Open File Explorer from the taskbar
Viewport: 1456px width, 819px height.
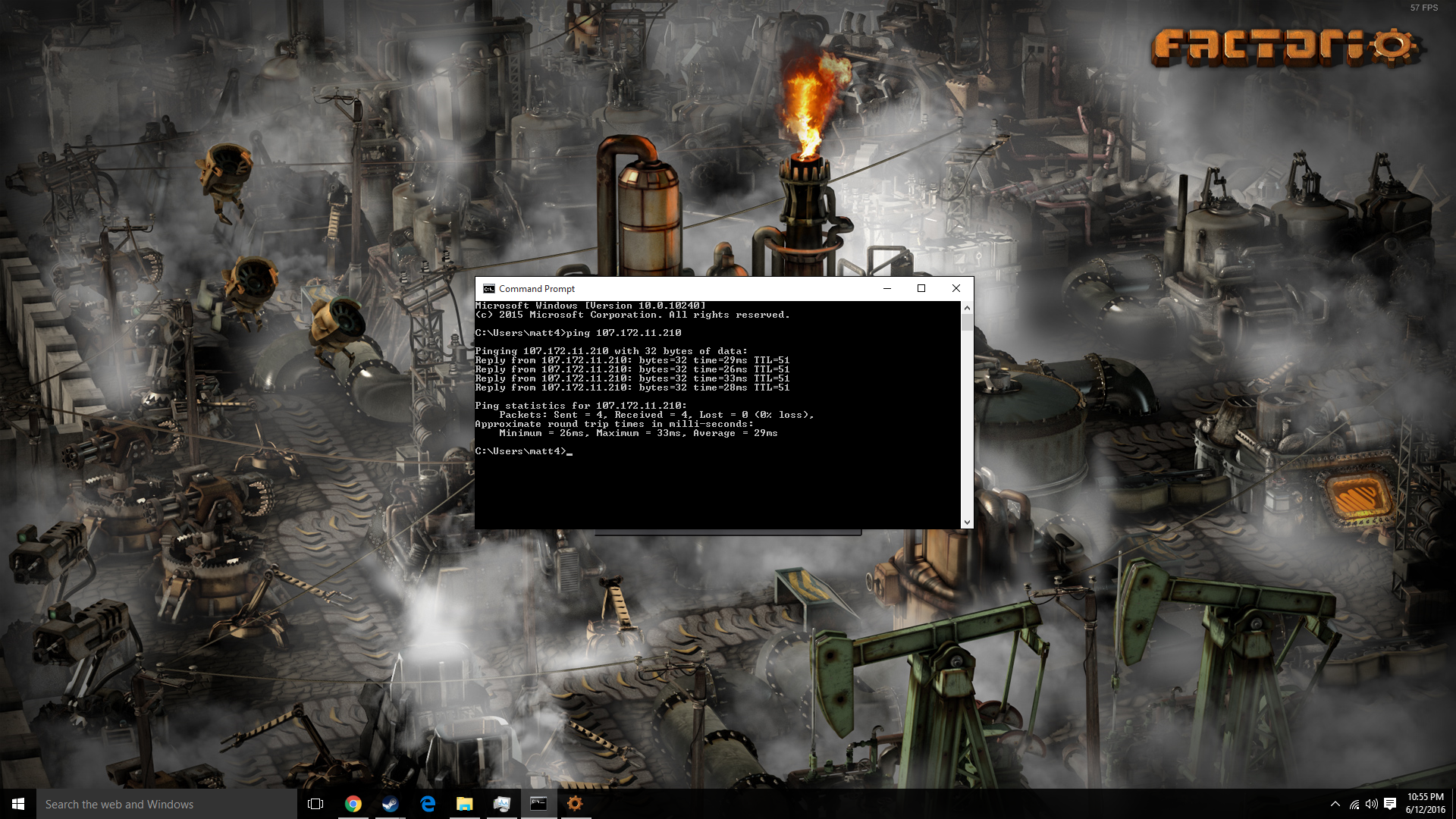pyautogui.click(x=464, y=804)
